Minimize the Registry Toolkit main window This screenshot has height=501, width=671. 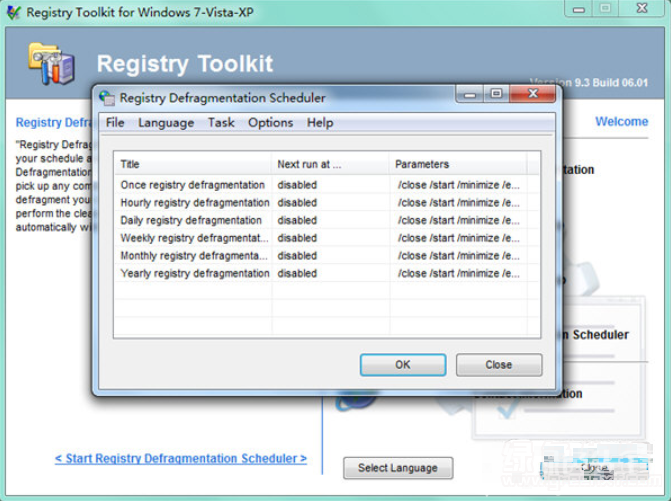click(x=579, y=9)
